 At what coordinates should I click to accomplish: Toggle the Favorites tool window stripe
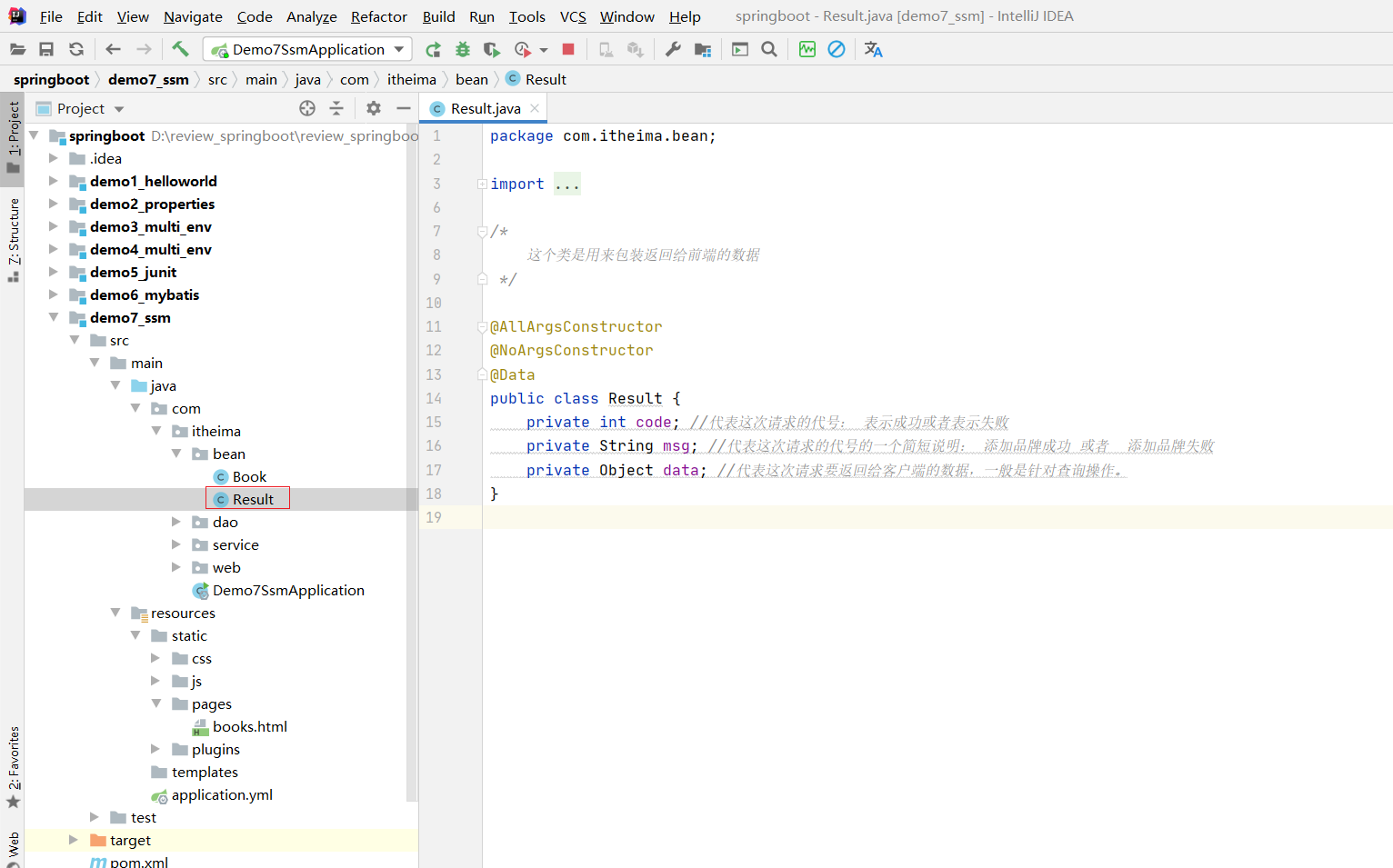[x=13, y=765]
